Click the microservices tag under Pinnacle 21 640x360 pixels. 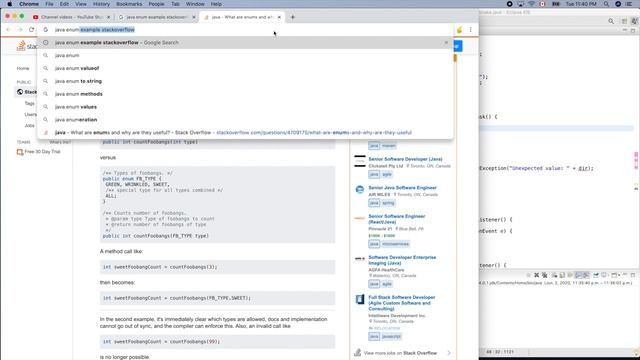[x=396, y=244]
